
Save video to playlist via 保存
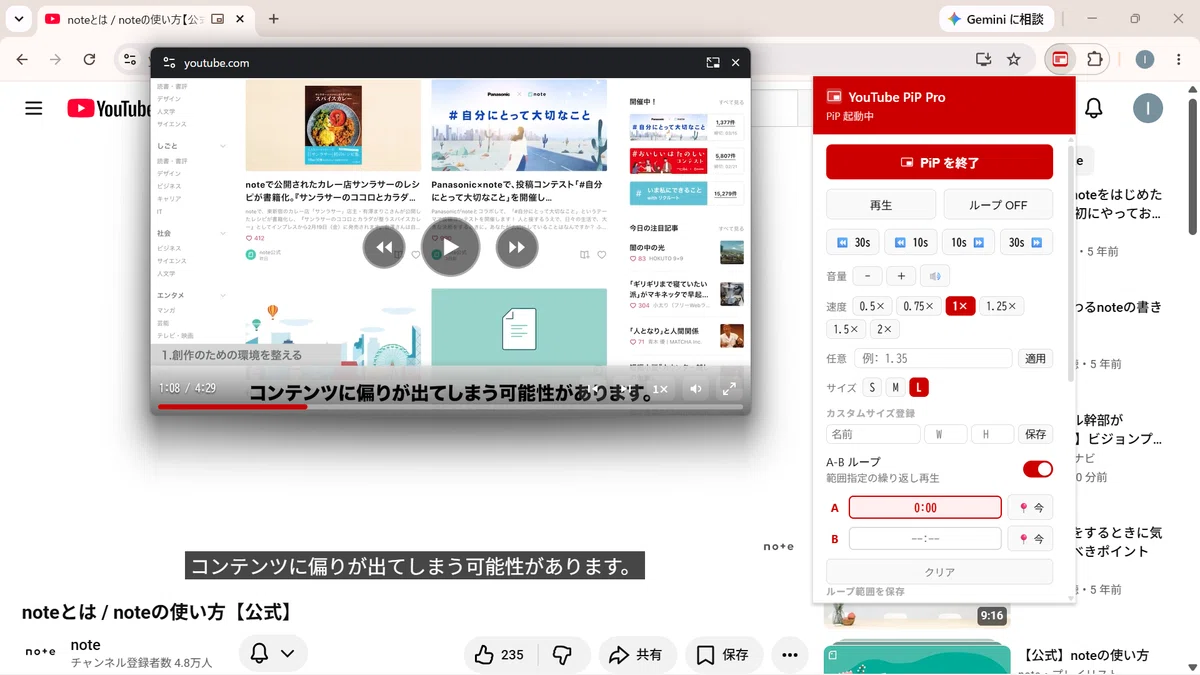722,655
